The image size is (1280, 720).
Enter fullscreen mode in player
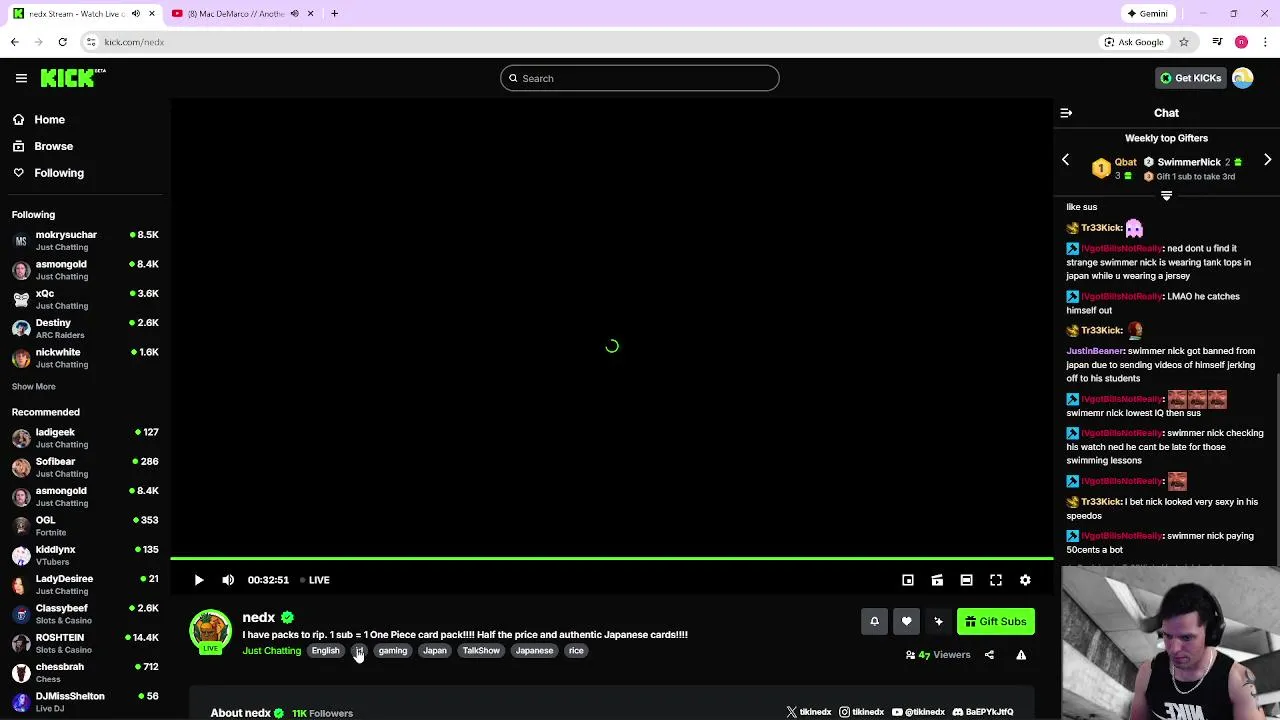pos(996,580)
